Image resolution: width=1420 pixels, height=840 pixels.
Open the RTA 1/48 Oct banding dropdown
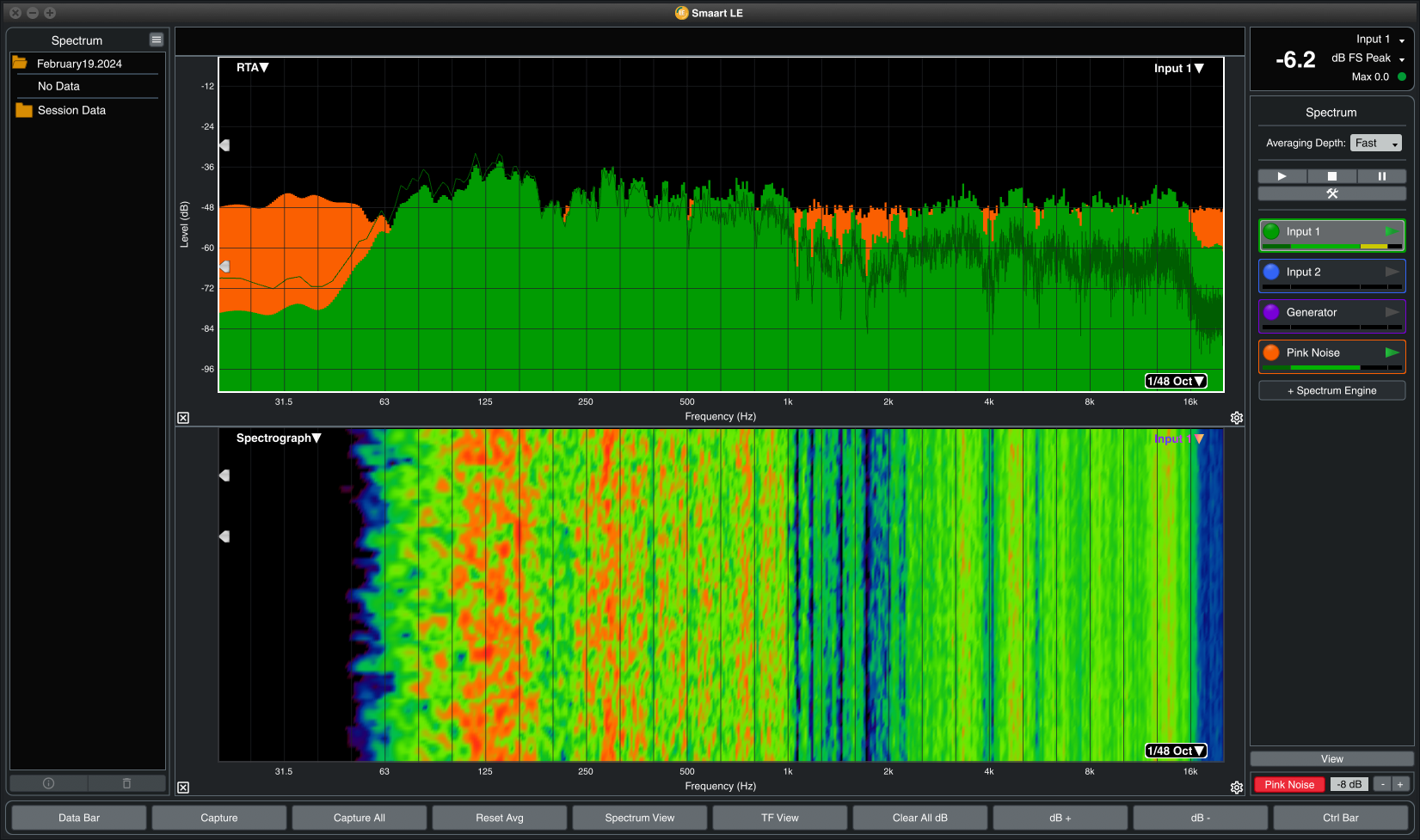pos(1176,381)
